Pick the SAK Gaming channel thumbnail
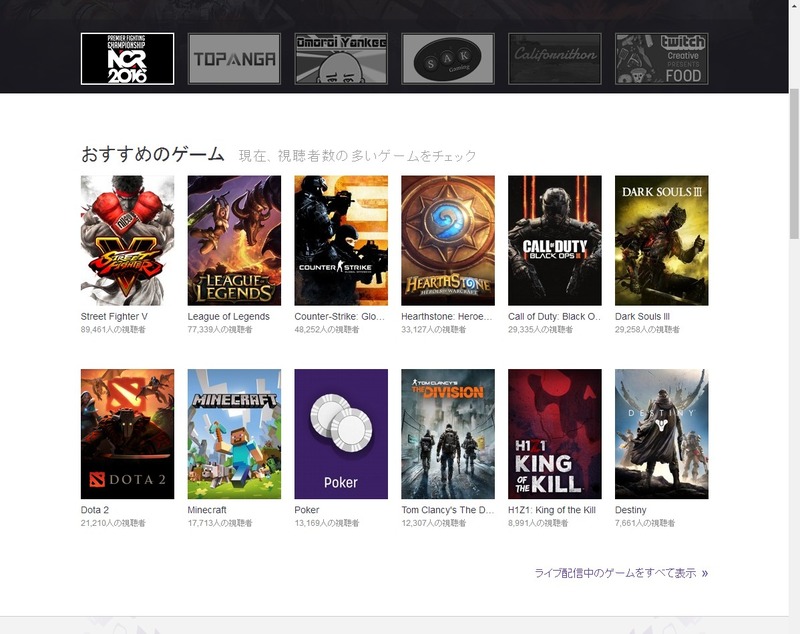Viewport: 800px width, 634px height. (x=448, y=59)
